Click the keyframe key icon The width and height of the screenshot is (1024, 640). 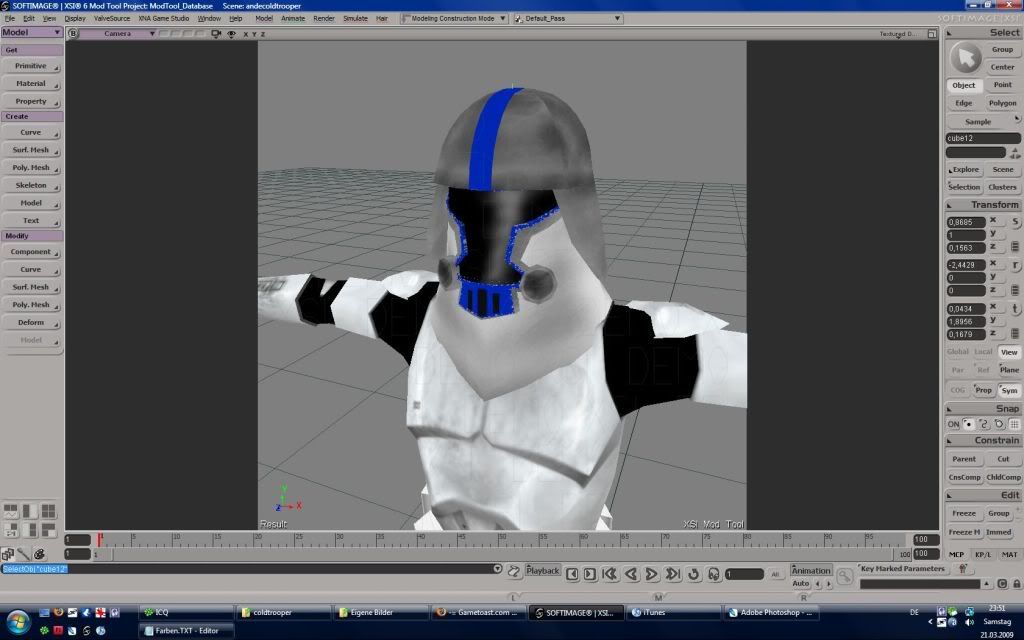[x=844, y=576]
